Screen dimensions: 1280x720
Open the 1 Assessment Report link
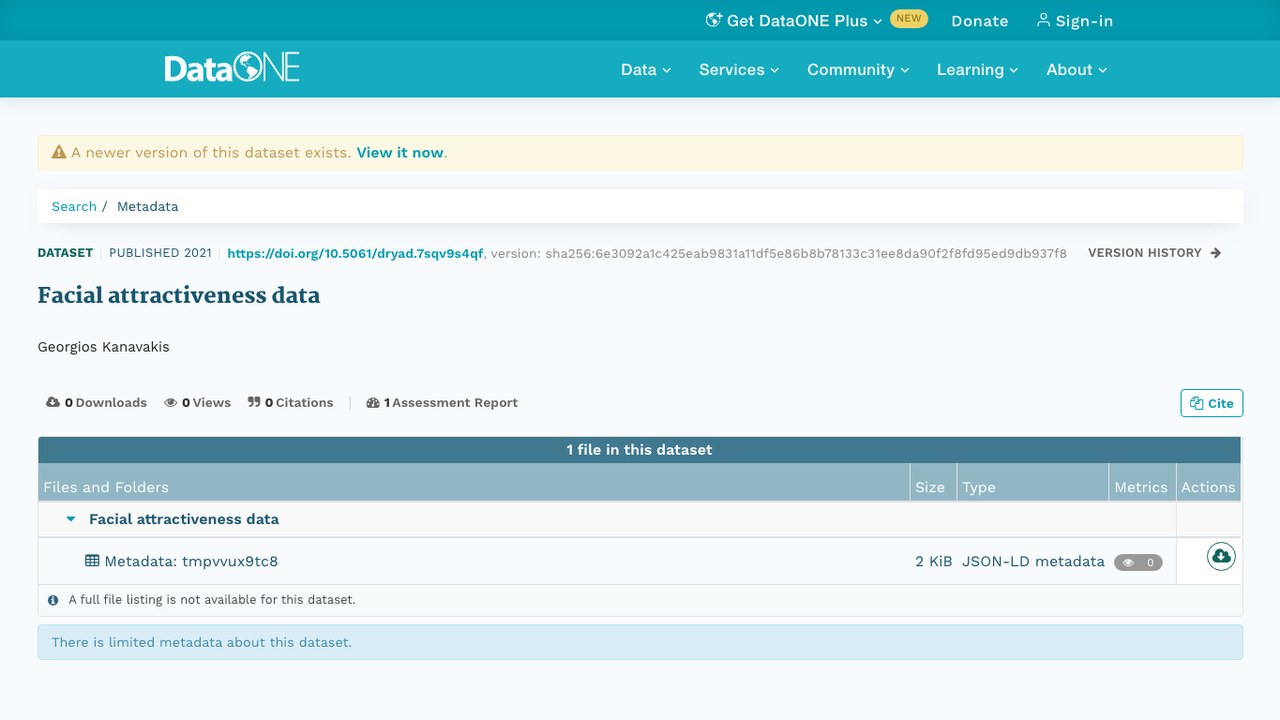click(x=442, y=403)
